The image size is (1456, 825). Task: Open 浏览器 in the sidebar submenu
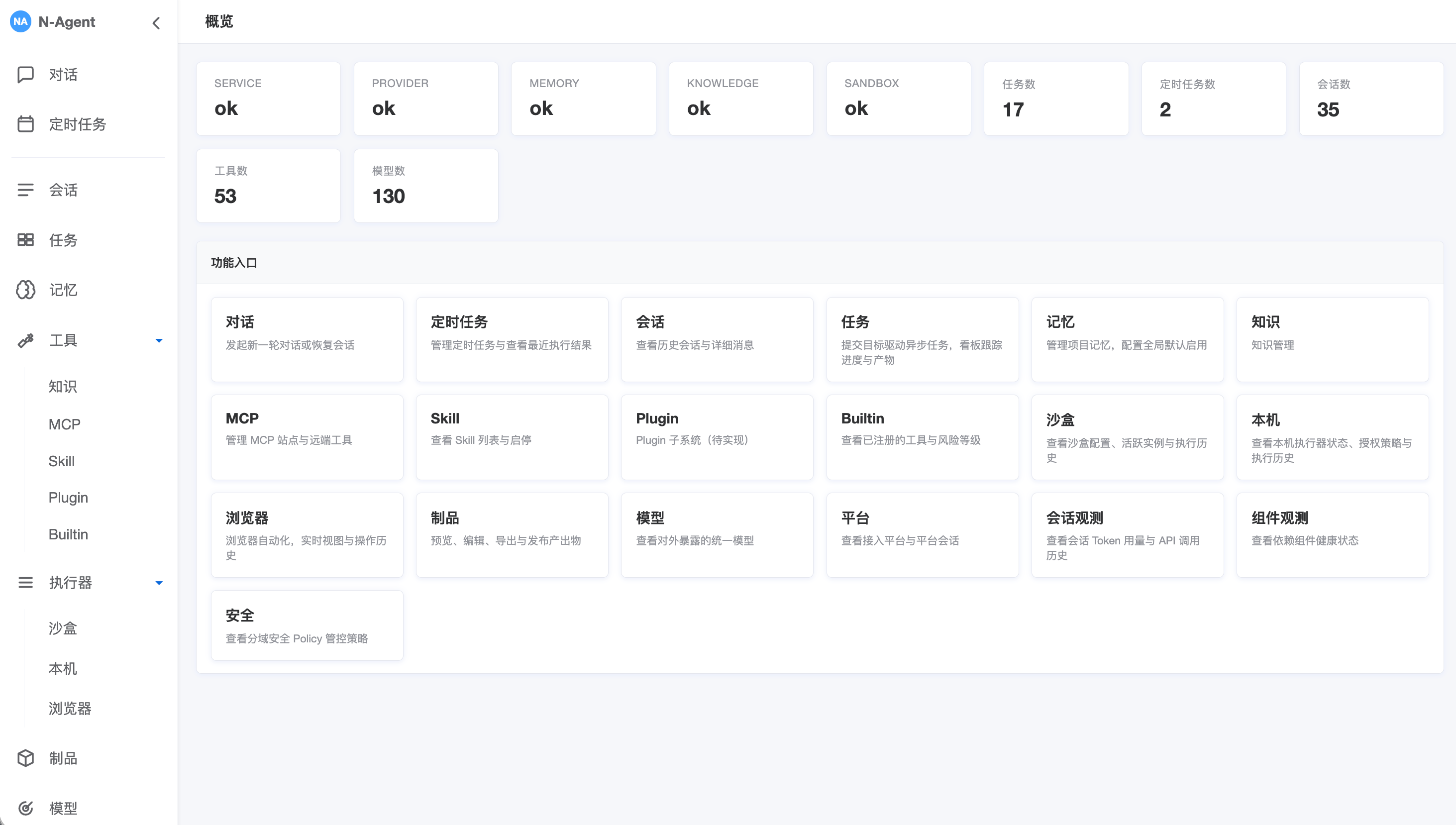70,708
